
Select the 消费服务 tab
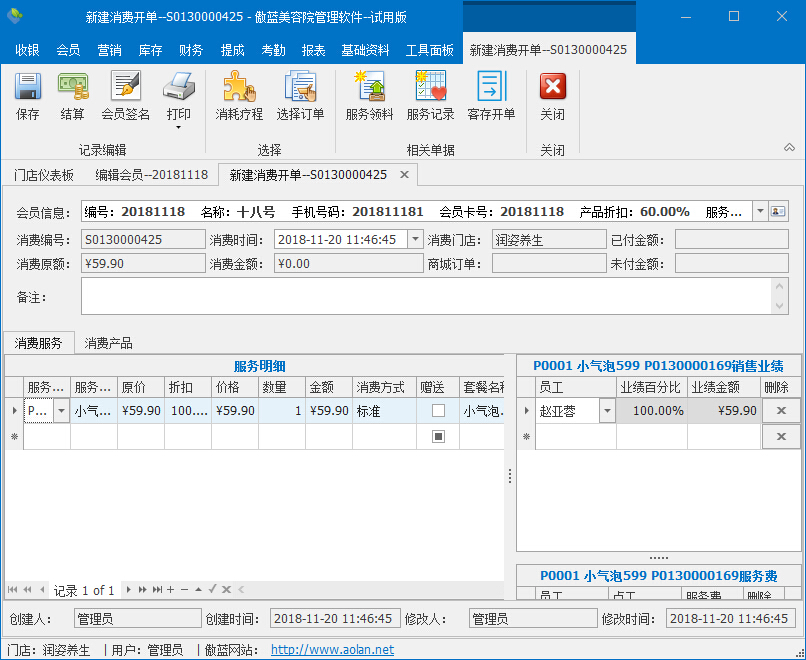[x=39, y=343]
